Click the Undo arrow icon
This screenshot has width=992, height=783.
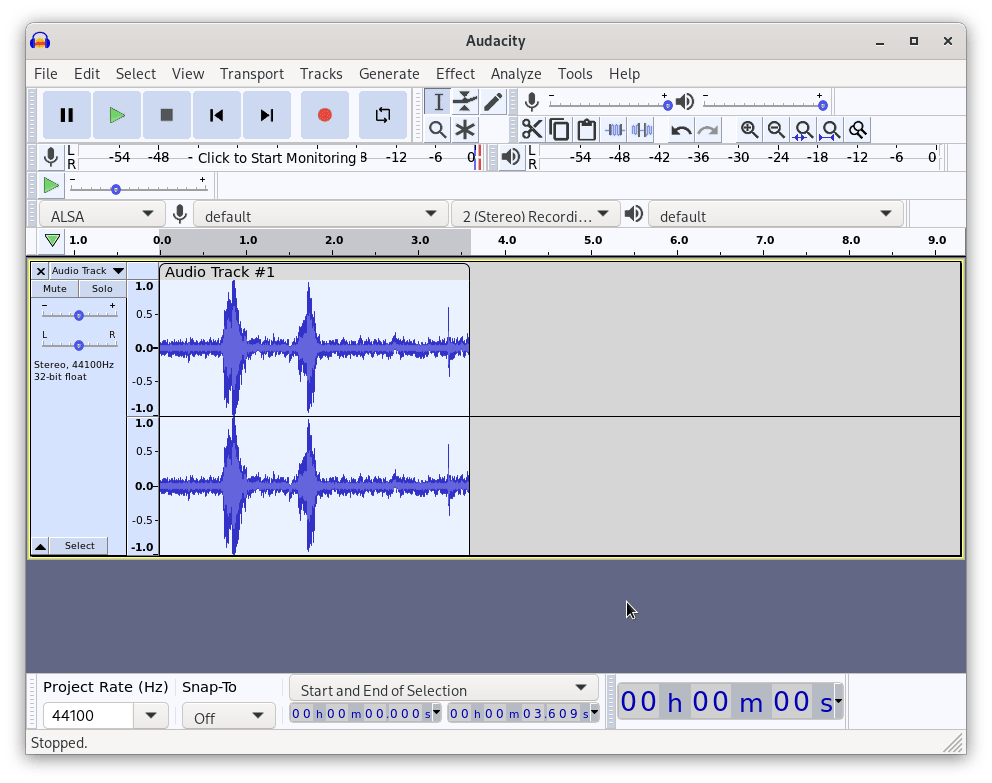coord(681,130)
